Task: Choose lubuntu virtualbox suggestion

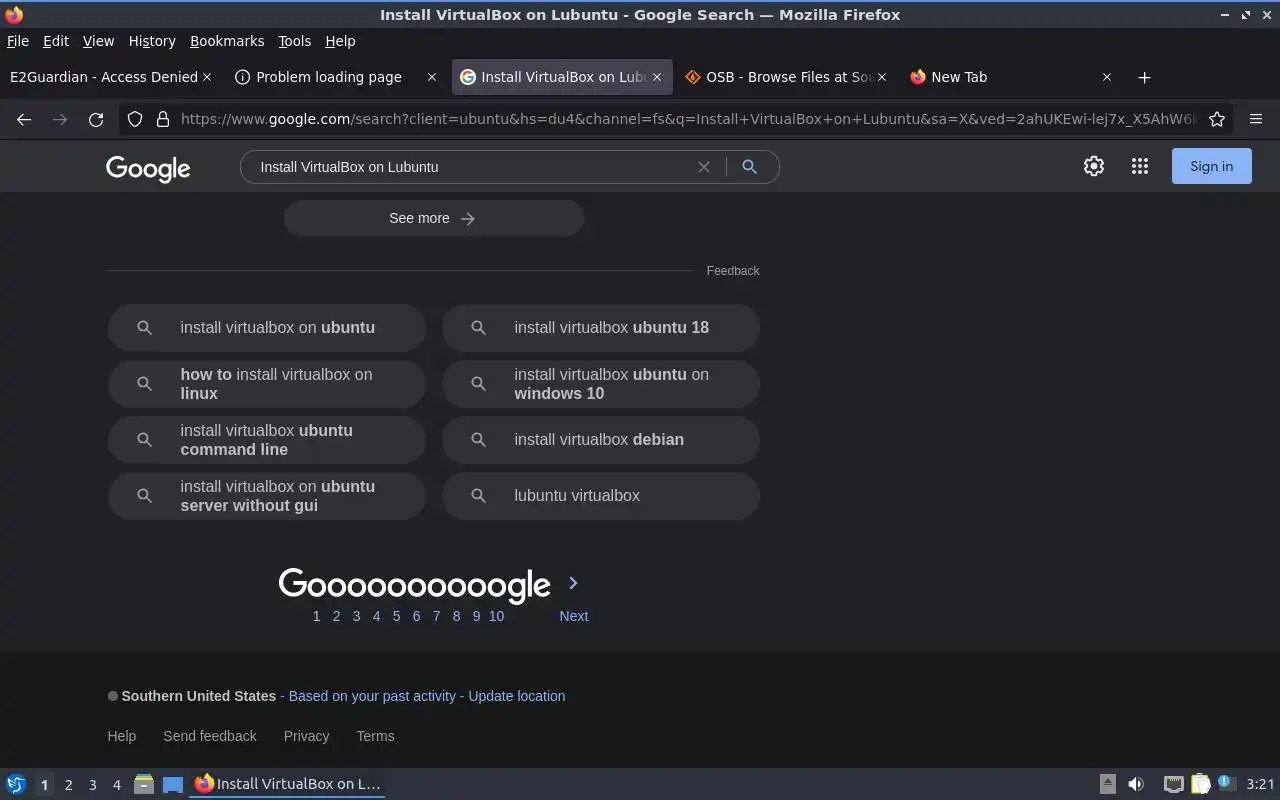Action: (601, 496)
